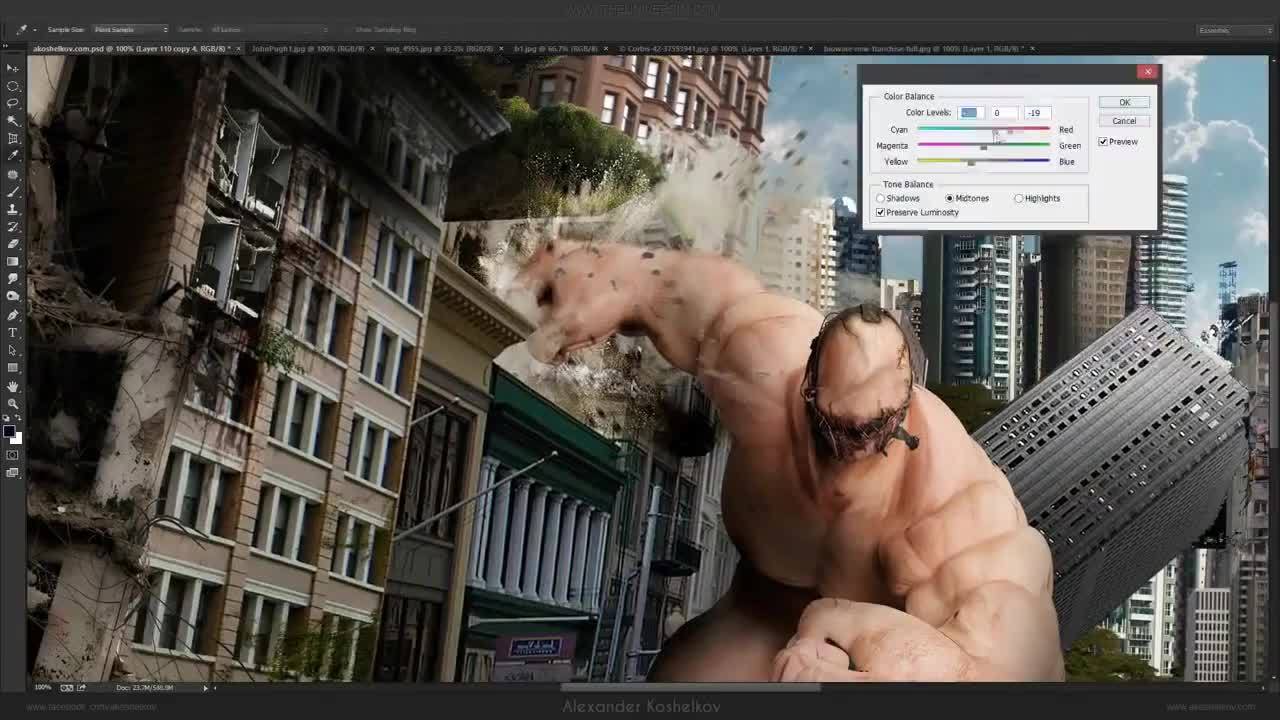Select the Brush tool

pos(13,191)
